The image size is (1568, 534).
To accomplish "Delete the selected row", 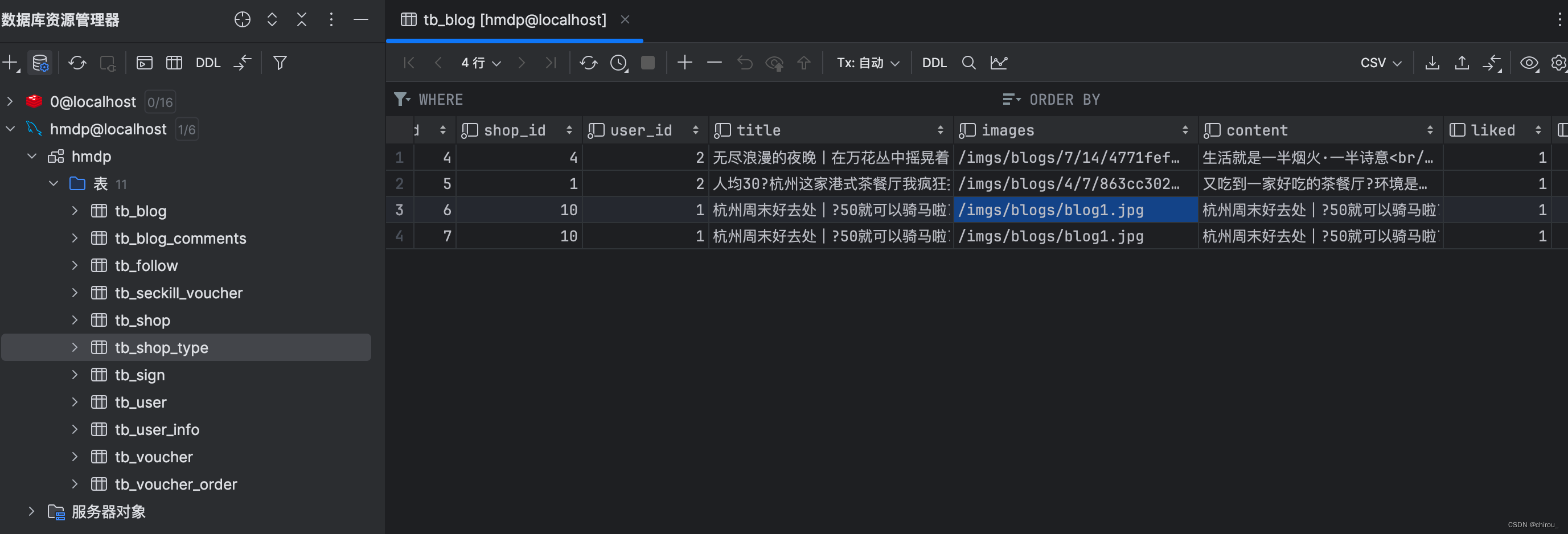I will tap(715, 62).
